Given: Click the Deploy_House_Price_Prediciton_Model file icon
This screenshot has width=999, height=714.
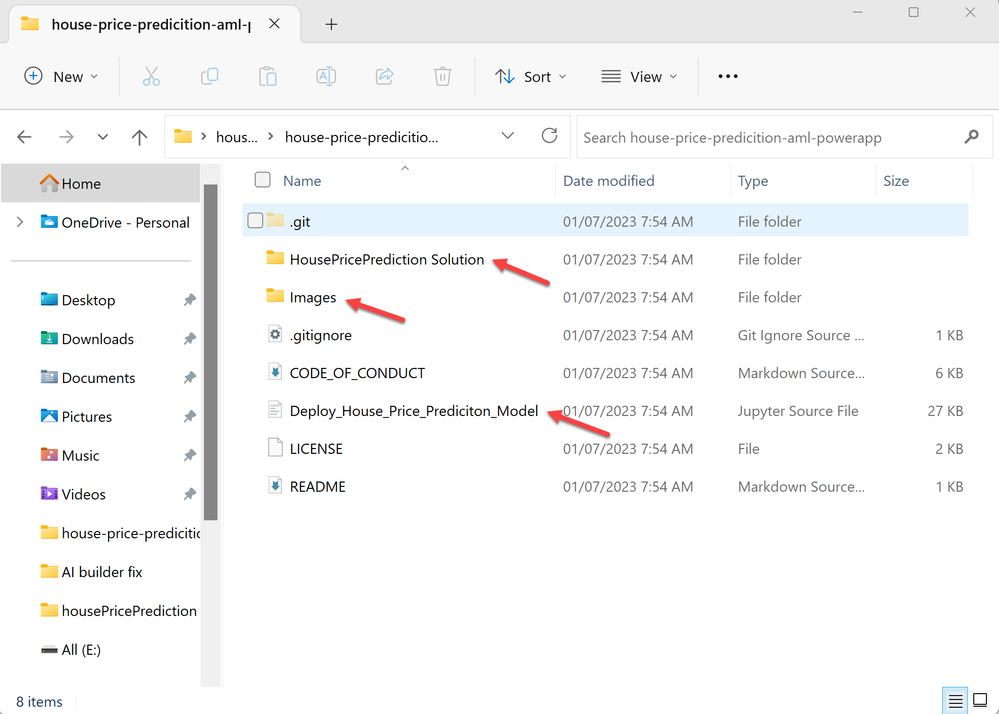Looking at the screenshot, I should 275,410.
